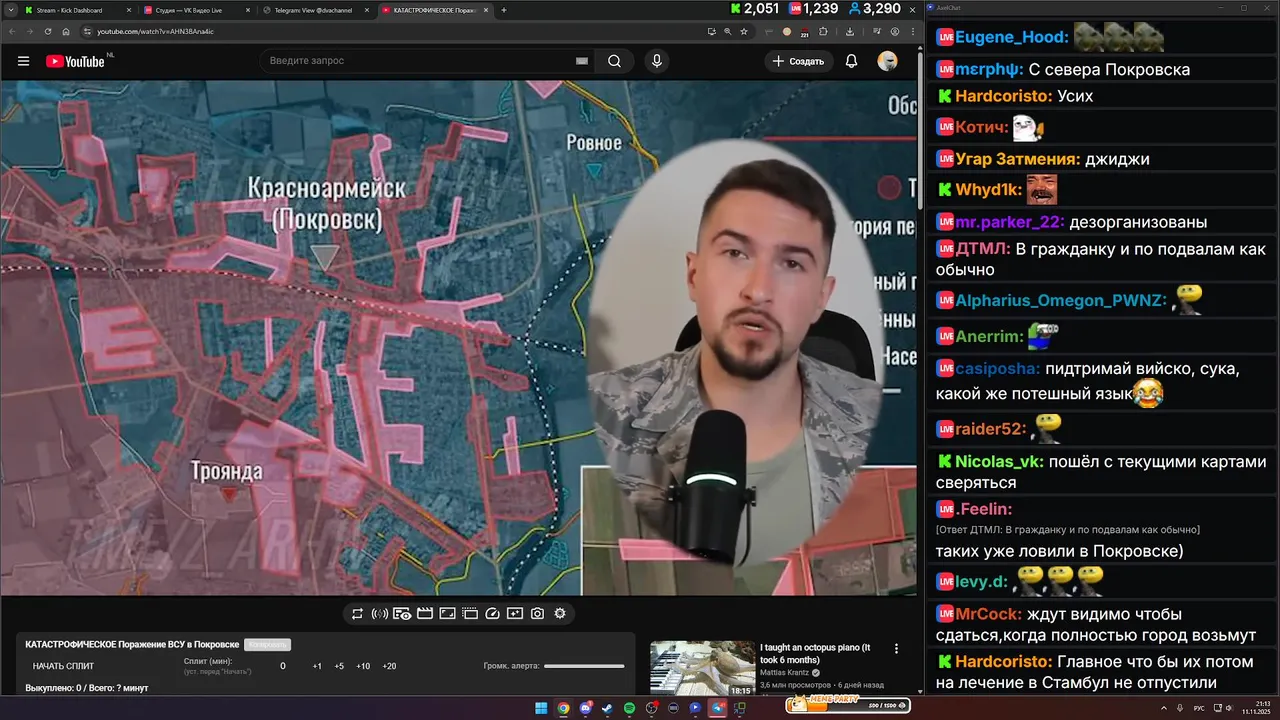Image resolution: width=1280 pixels, height=720 pixels.
Task: Open YouTube notifications bell
Action: click(851, 61)
